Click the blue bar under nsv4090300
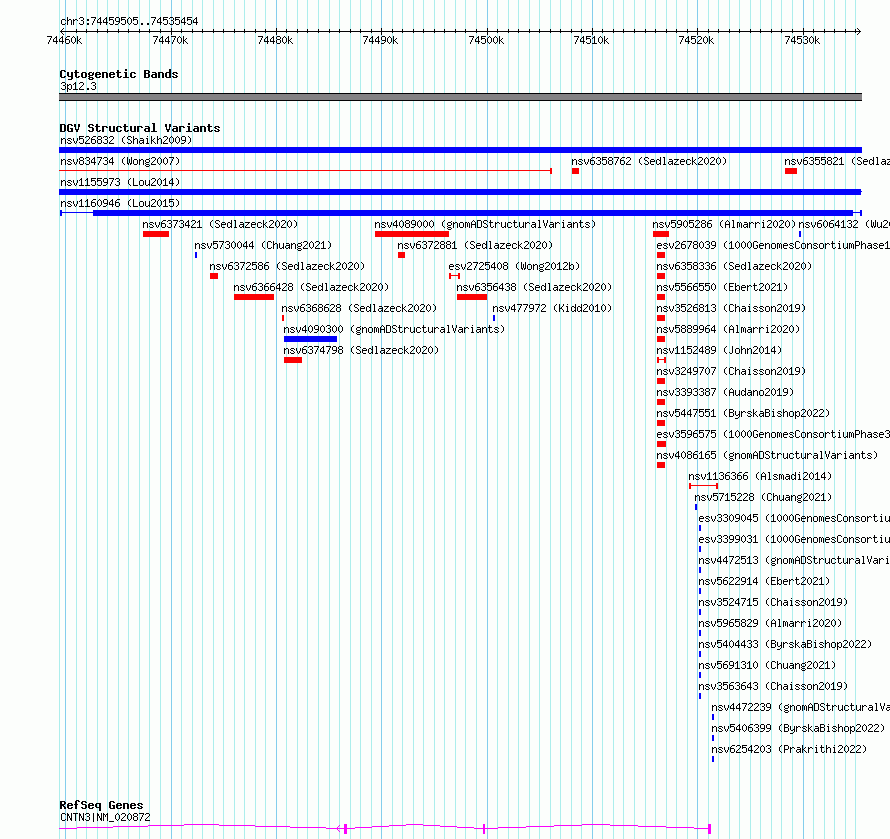The width and height of the screenshot is (890, 839). (x=310, y=339)
